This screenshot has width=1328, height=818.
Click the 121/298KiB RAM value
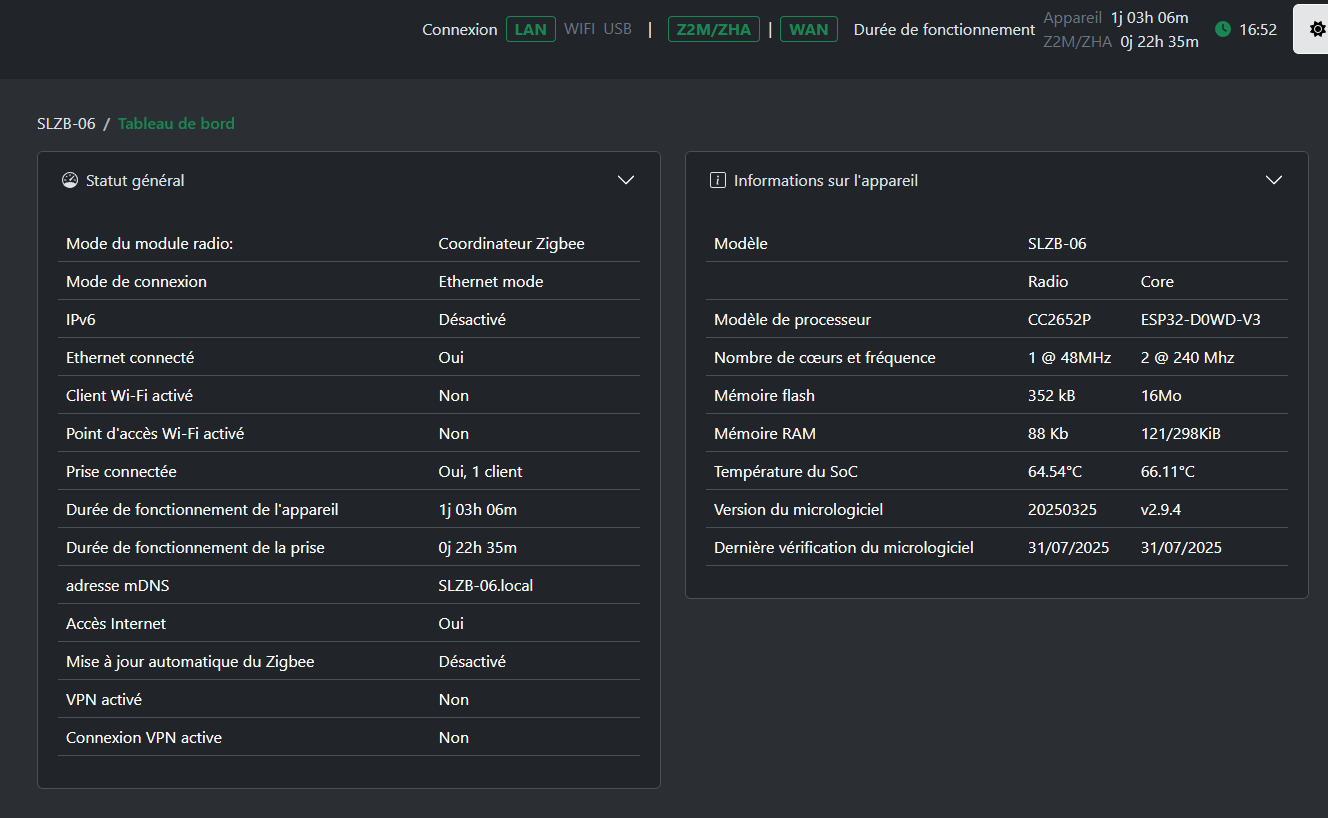1181,434
